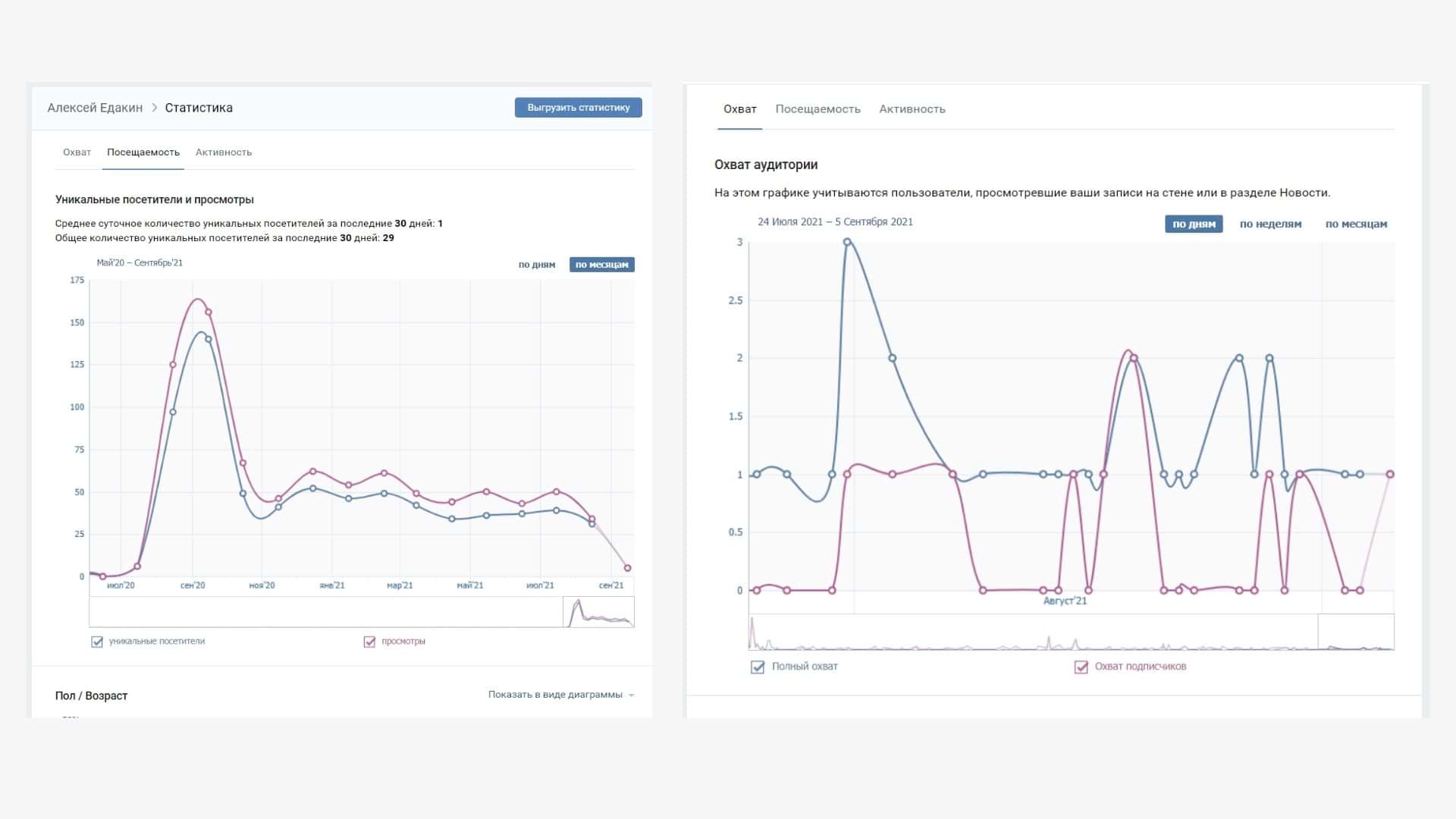The width and height of the screenshot is (1456, 819).
Task: Switch reach chart to по неделям
Action: tap(1270, 224)
